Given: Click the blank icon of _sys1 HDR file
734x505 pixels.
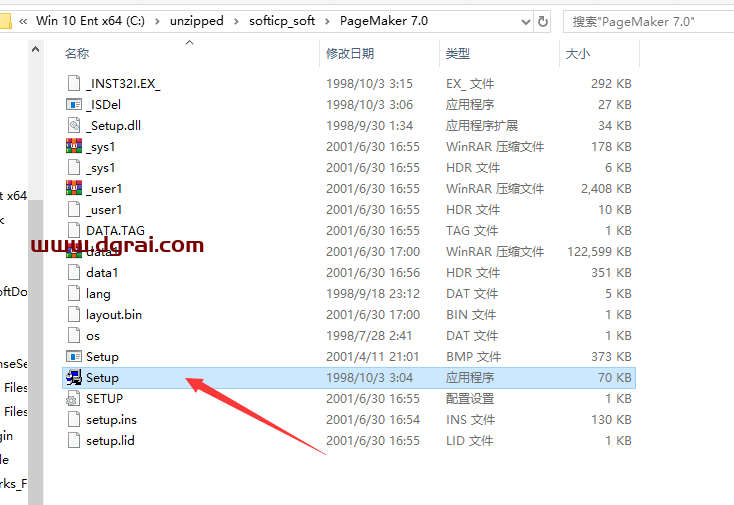Looking at the screenshot, I should (x=74, y=168).
